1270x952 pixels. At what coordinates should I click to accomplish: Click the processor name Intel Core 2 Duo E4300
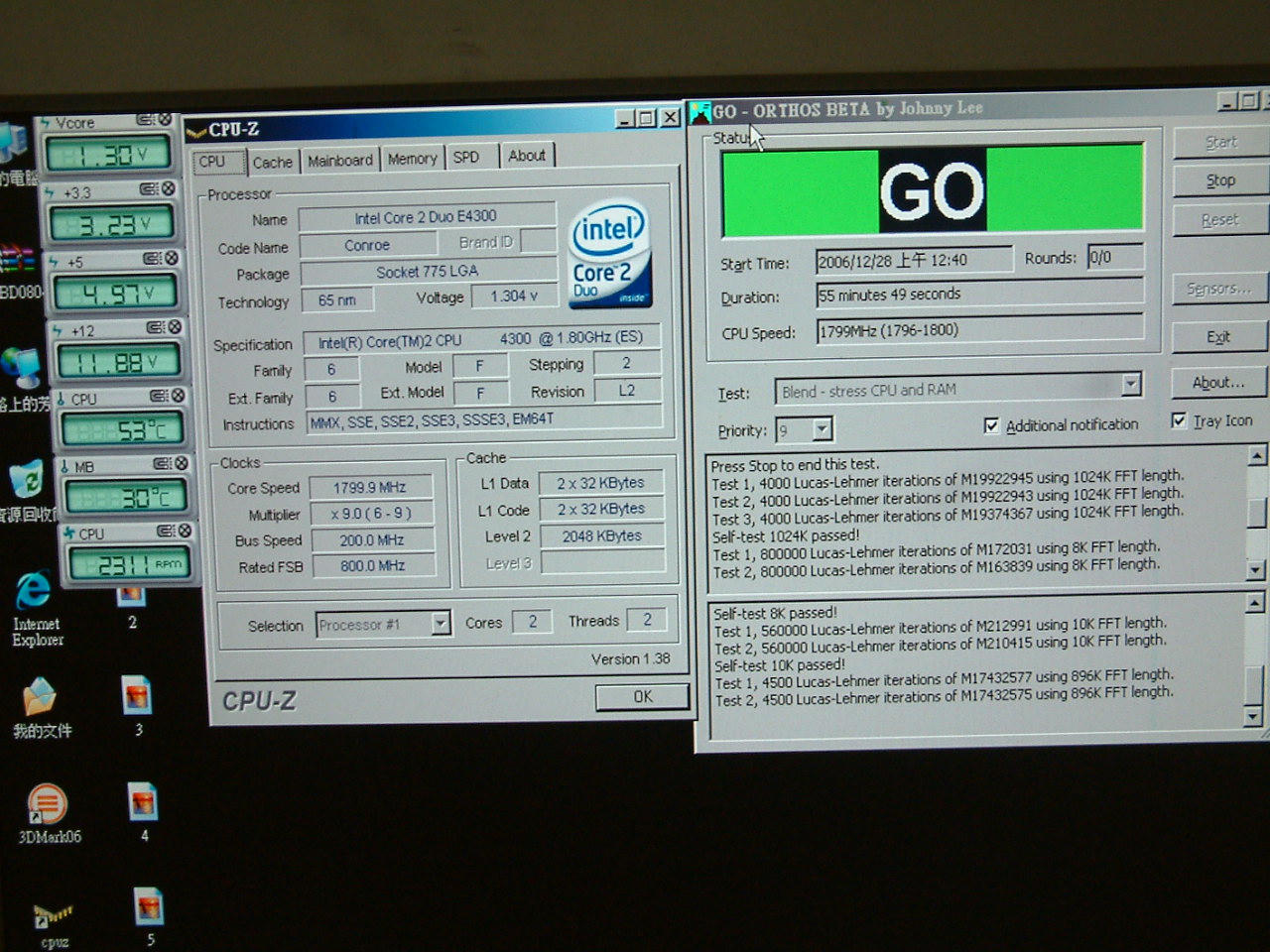(x=427, y=217)
